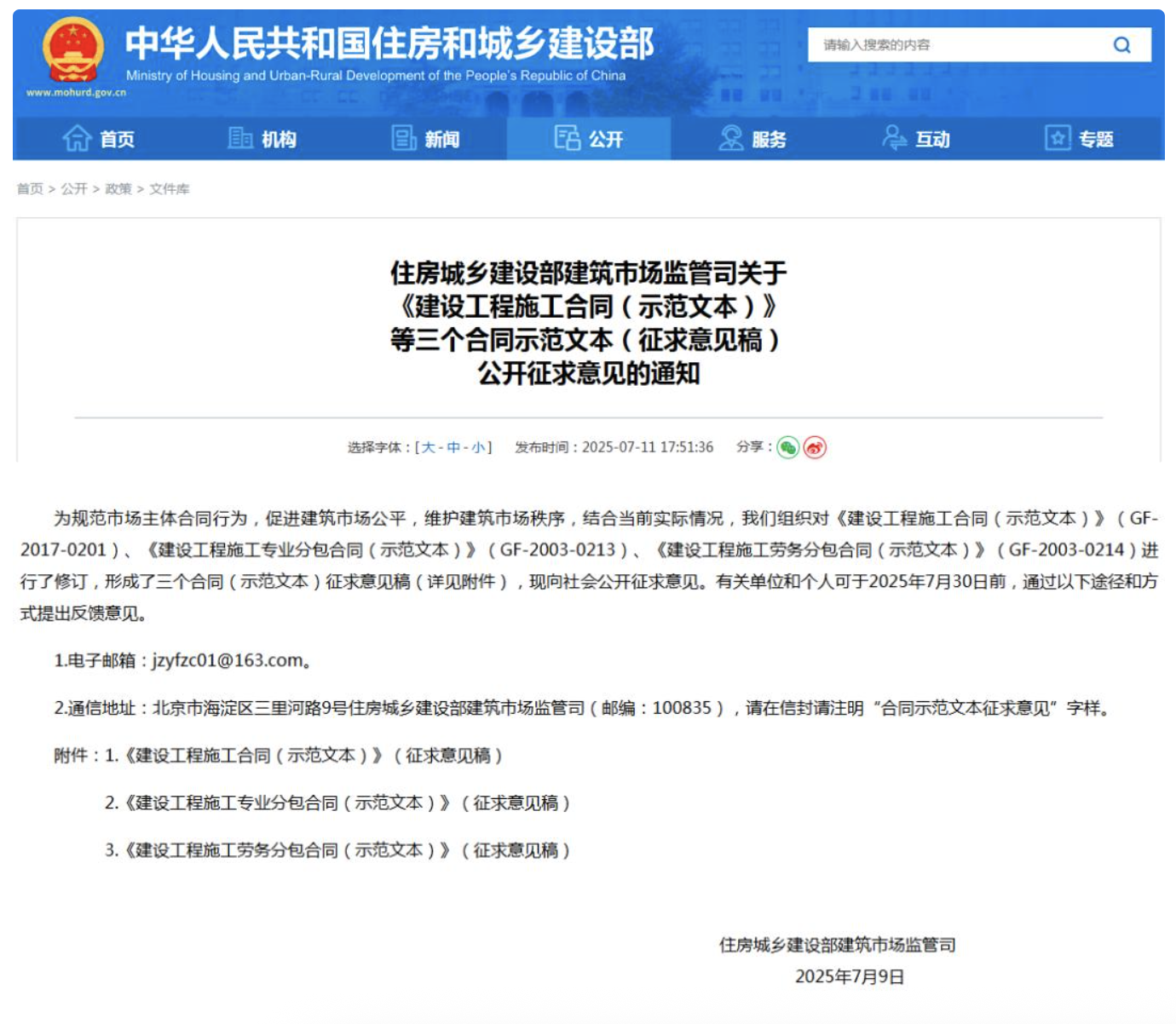The height and width of the screenshot is (1024, 1176).
Task: Open the 服务 navigation tab
Action: (752, 138)
